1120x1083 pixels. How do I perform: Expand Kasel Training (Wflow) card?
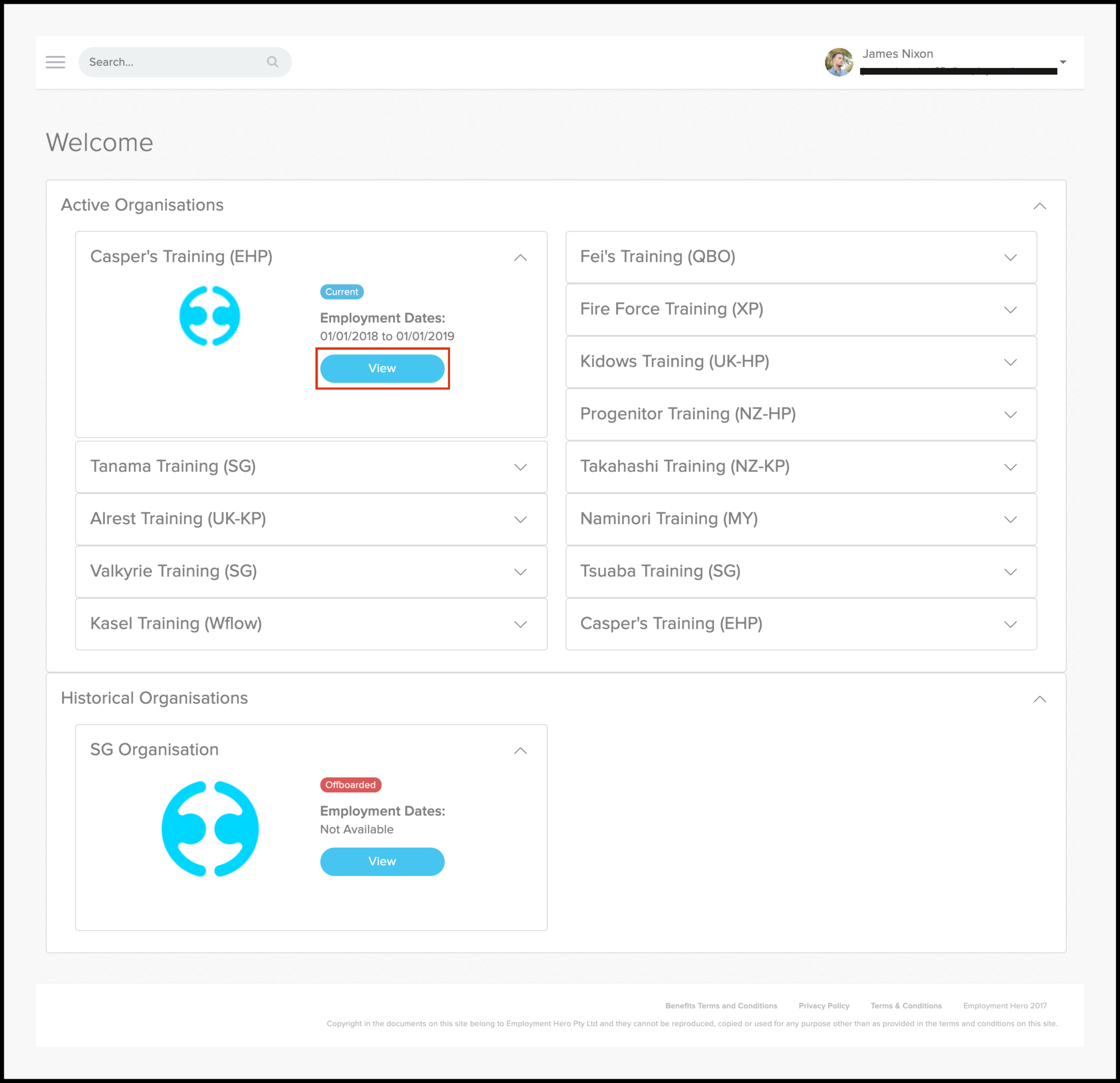520,625
